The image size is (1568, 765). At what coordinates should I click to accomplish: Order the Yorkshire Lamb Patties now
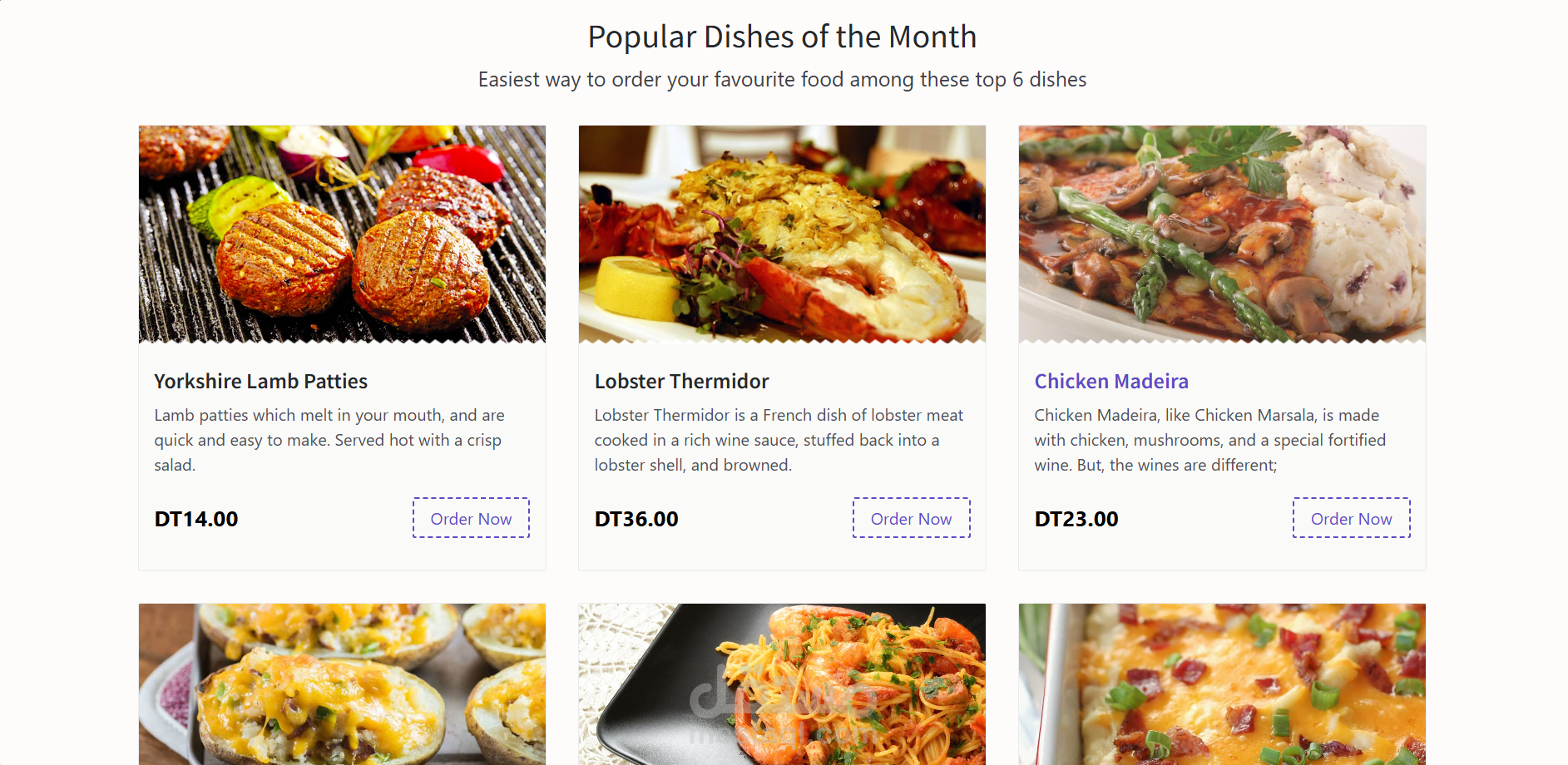pyautogui.click(x=471, y=518)
